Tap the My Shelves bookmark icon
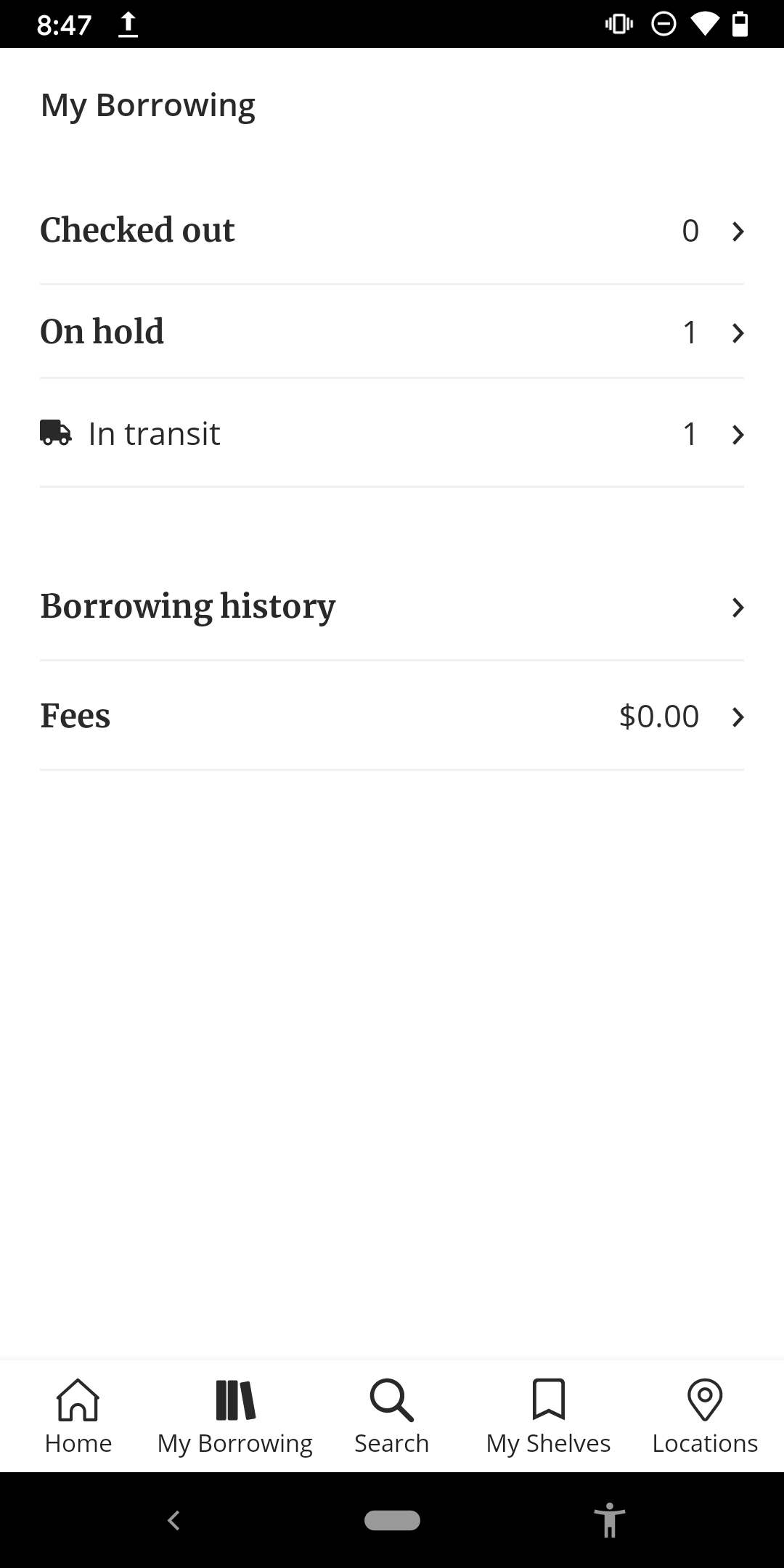 click(548, 1399)
